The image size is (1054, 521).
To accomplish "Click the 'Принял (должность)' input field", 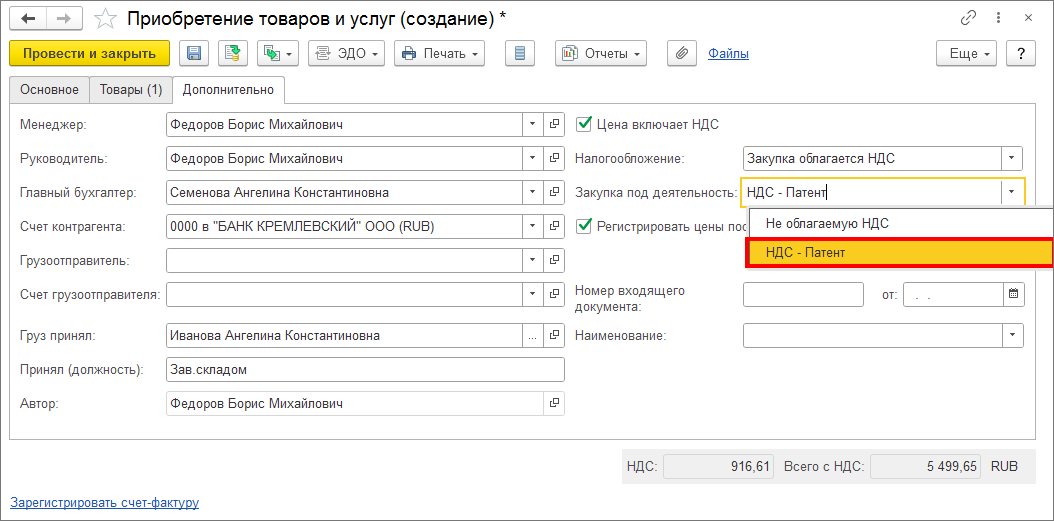I will click(365, 370).
